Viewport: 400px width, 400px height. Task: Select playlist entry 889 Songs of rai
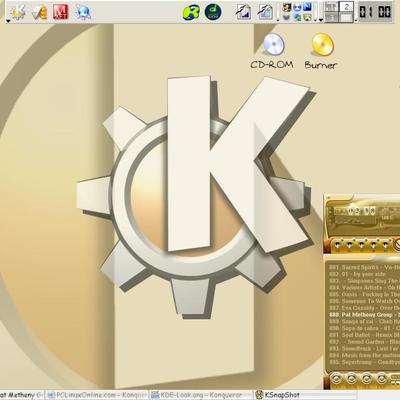pyautogui.click(x=364, y=321)
